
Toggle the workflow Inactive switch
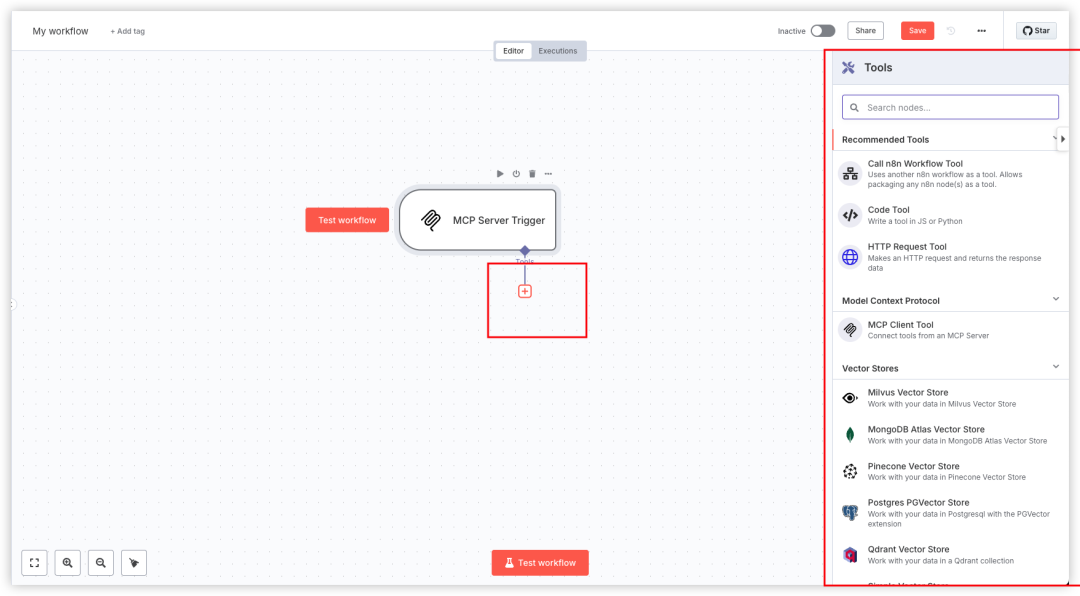[x=822, y=31]
